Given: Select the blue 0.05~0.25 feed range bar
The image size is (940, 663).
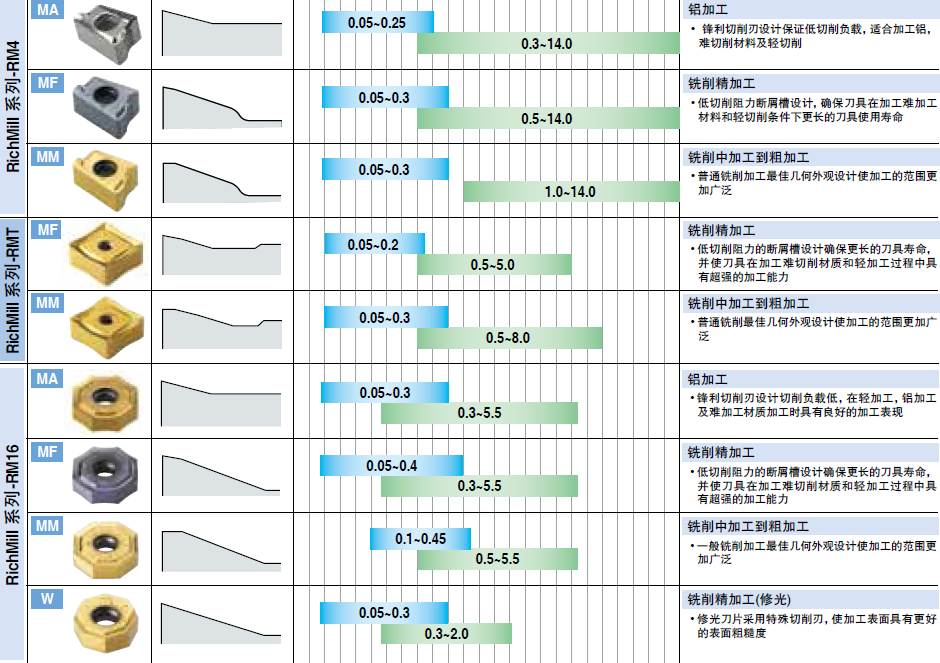Looking at the screenshot, I should (x=377, y=22).
